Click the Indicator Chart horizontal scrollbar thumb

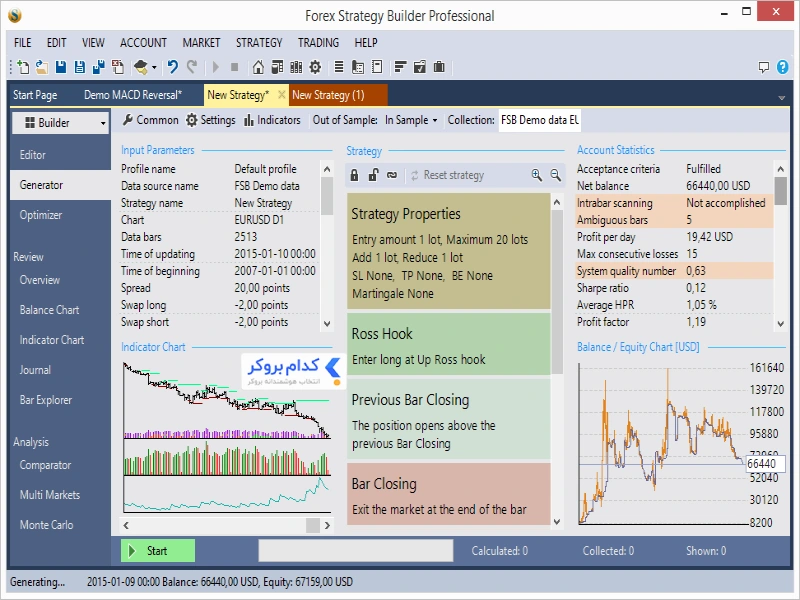[313, 525]
